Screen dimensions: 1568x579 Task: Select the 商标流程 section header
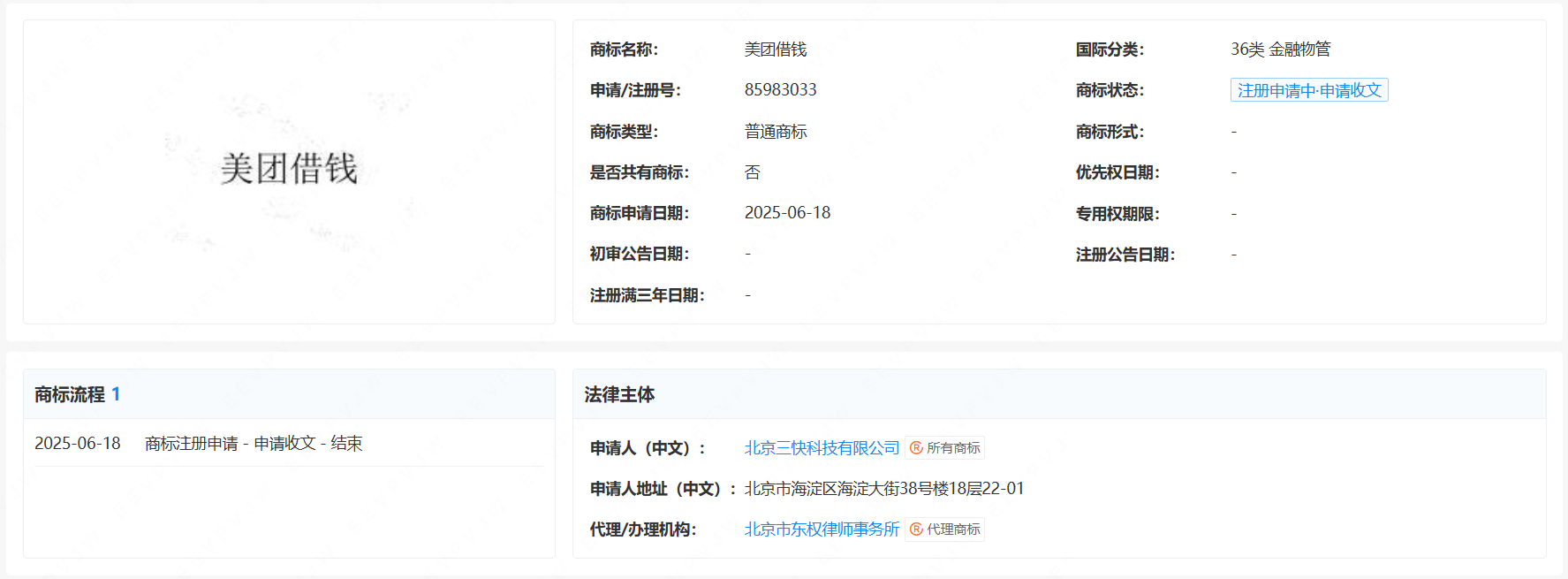click(70, 394)
